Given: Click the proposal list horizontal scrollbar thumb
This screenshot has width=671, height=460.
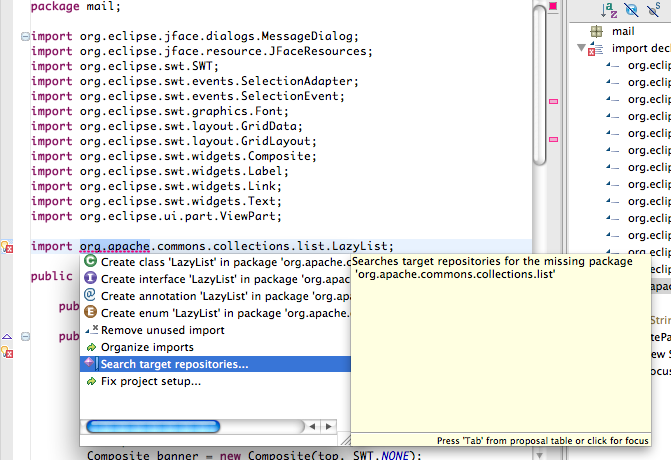Looking at the screenshot, I should click(153, 426).
